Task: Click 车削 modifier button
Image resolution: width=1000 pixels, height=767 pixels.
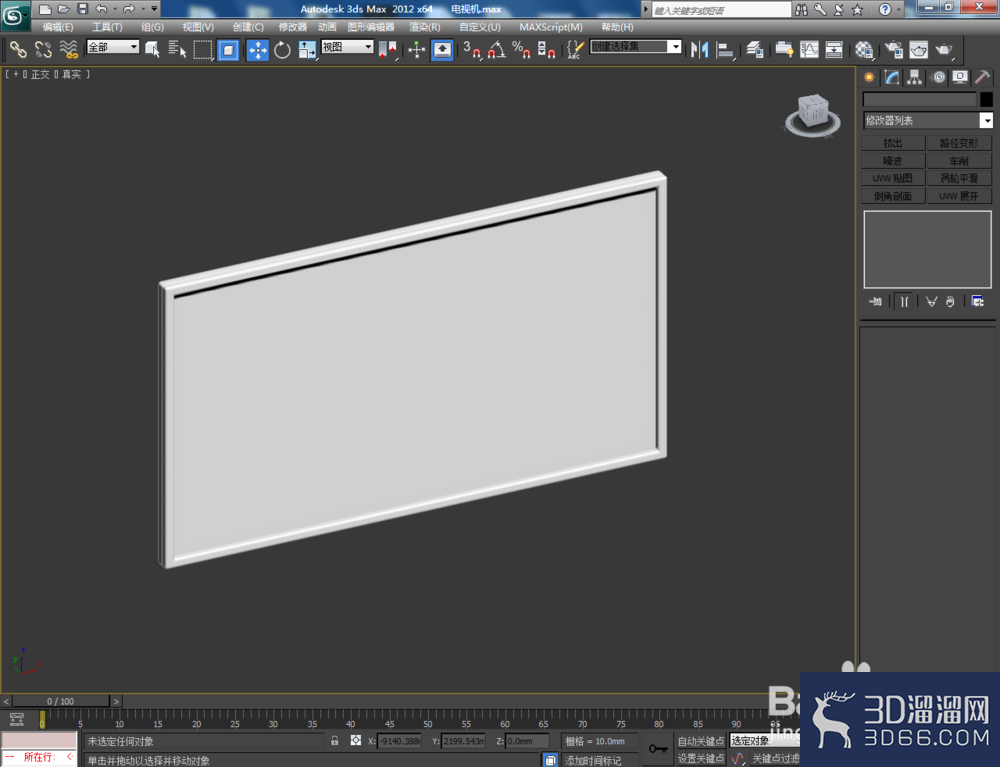Action: coord(959,161)
